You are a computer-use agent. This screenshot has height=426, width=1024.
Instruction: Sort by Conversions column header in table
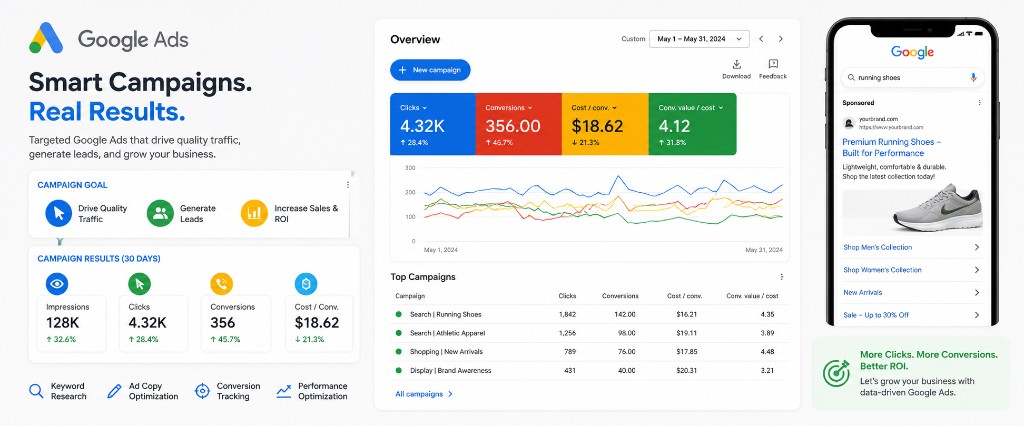[620, 296]
